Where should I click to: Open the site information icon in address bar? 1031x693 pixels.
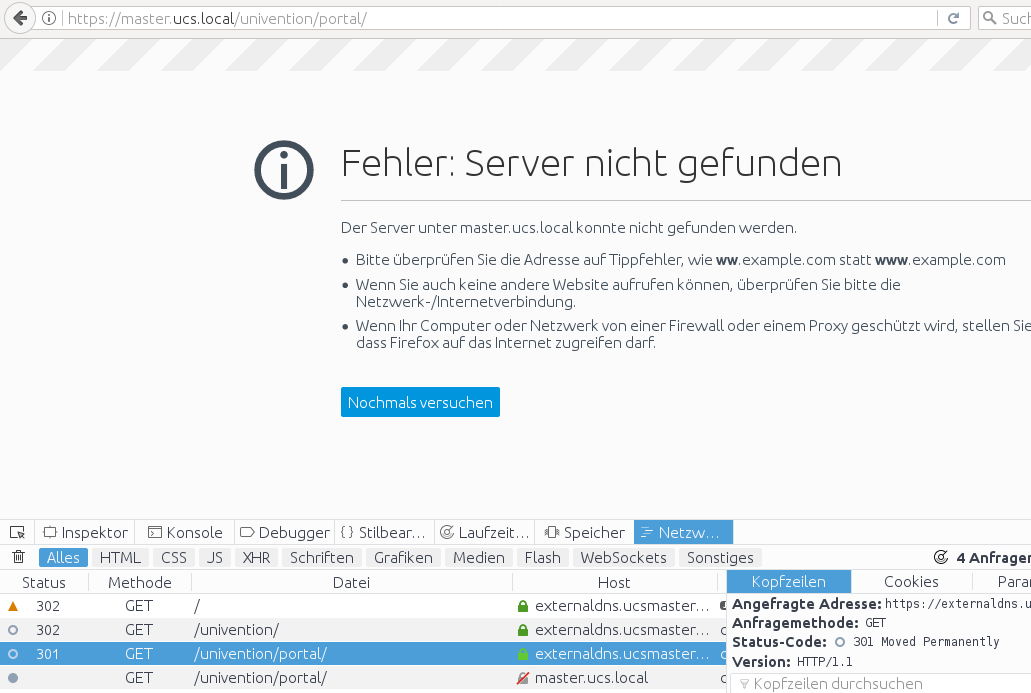[50, 19]
